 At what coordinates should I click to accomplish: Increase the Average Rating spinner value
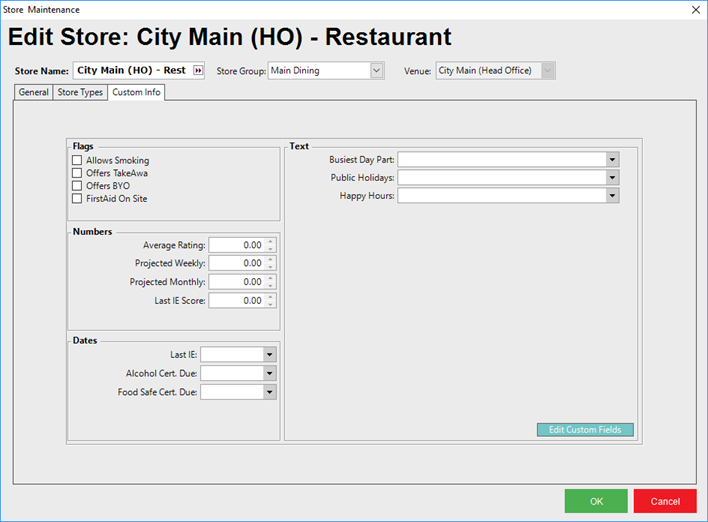(271, 241)
